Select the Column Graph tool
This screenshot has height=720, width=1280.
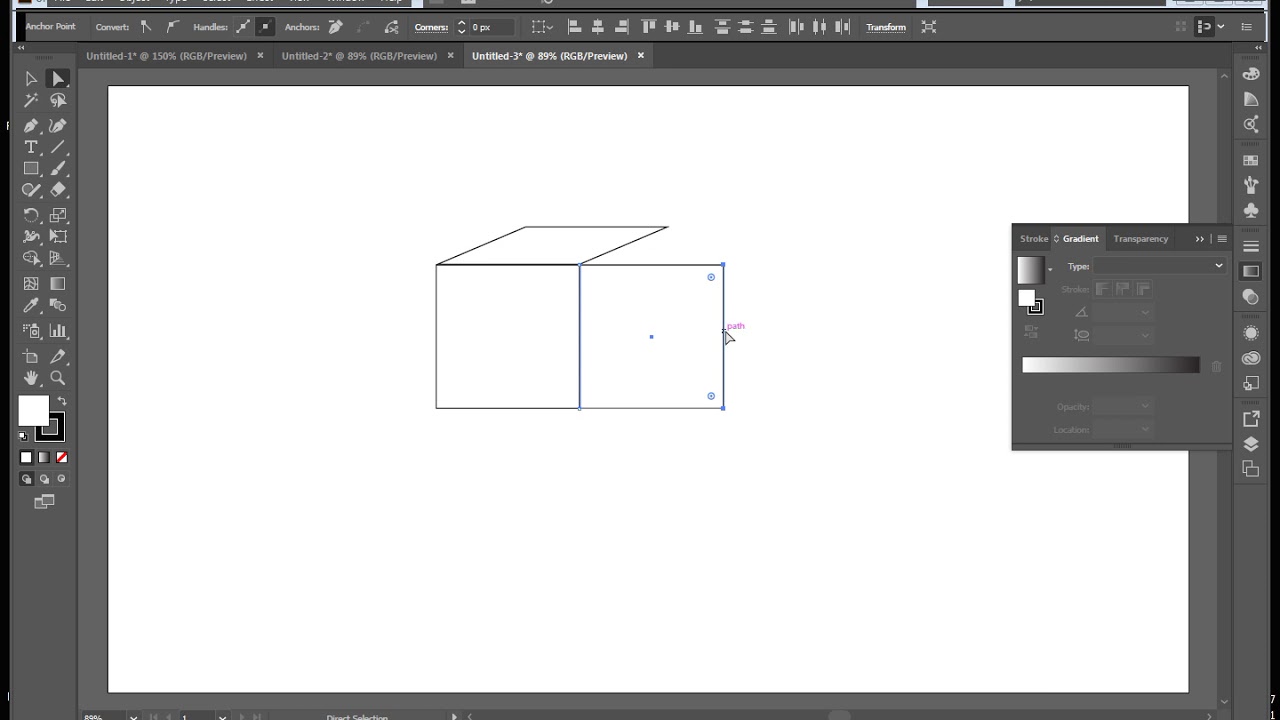point(58,331)
